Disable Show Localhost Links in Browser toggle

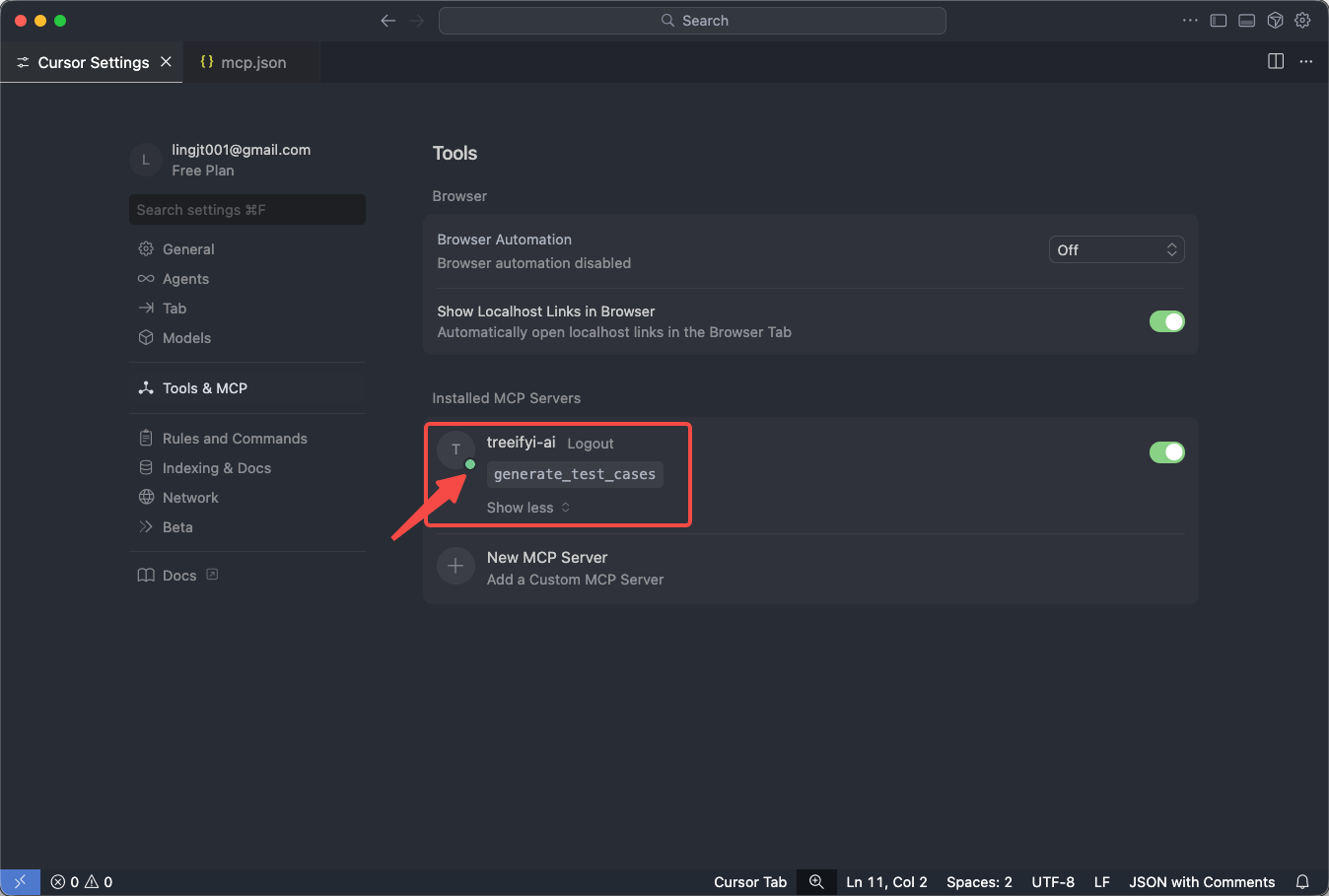[x=1166, y=321]
